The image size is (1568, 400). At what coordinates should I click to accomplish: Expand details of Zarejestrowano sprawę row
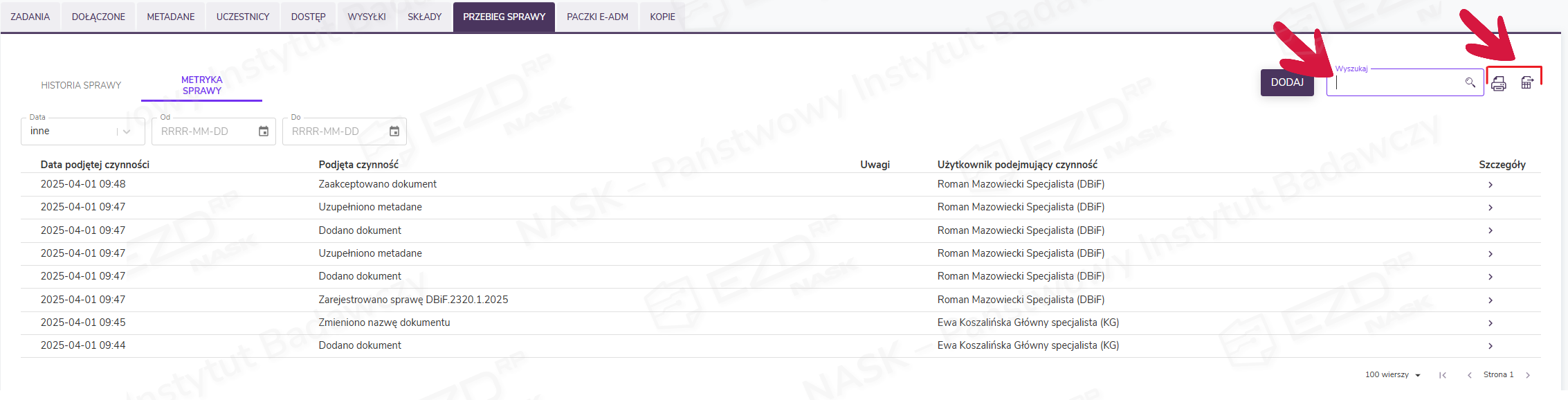tap(1490, 300)
